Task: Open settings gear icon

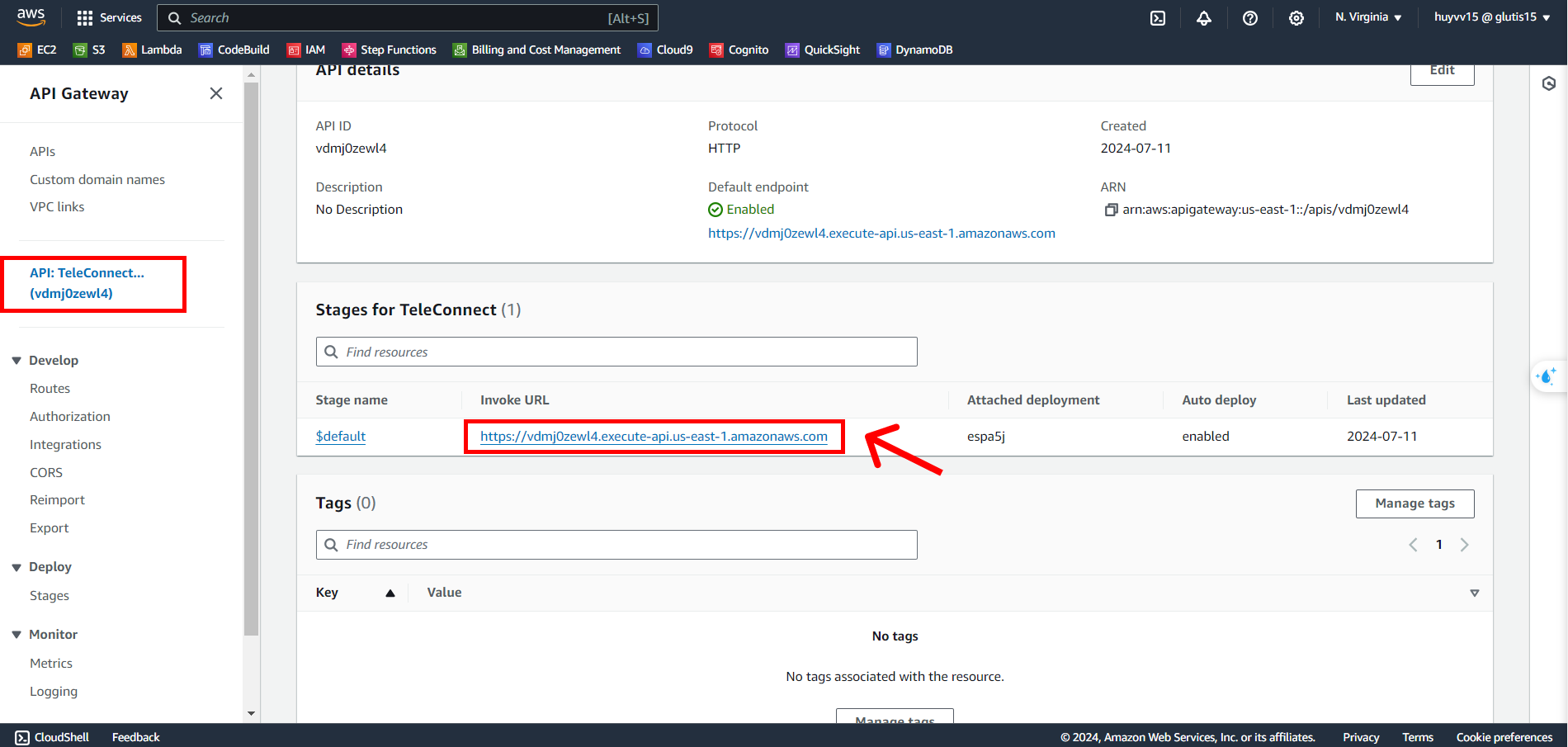Action: pyautogui.click(x=1296, y=17)
